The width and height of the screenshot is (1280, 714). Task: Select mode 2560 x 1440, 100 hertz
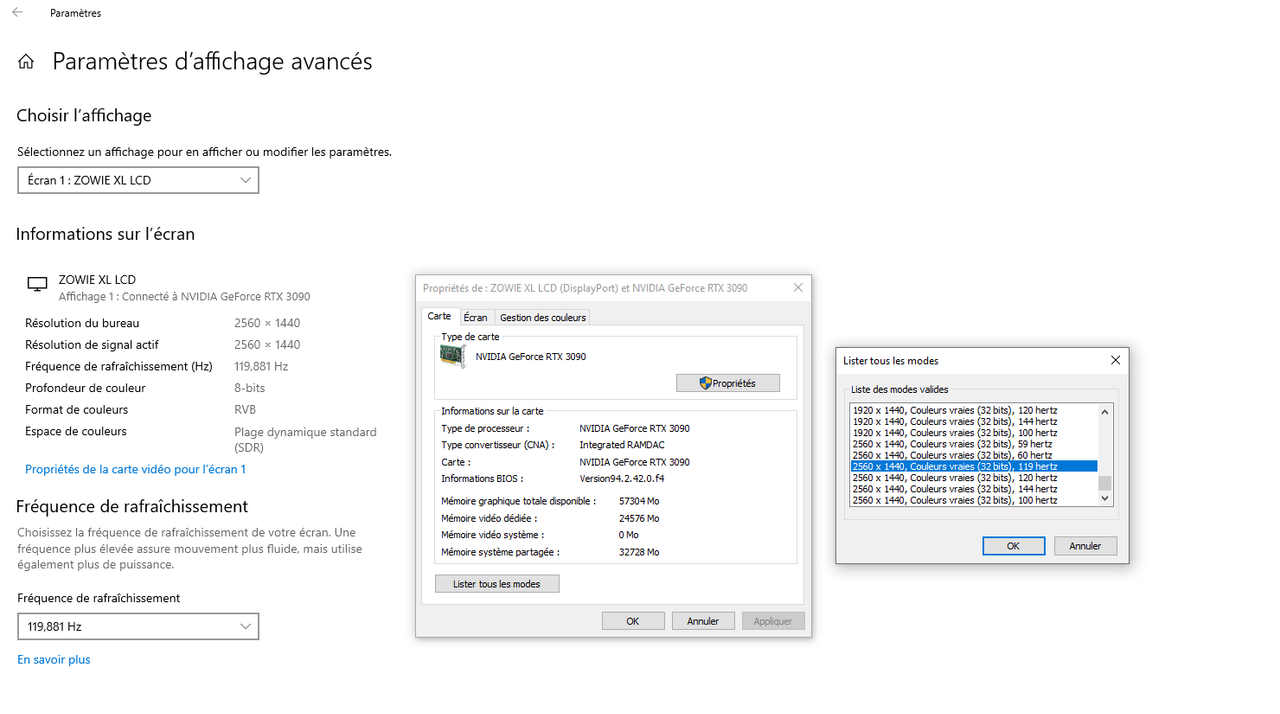pos(974,500)
